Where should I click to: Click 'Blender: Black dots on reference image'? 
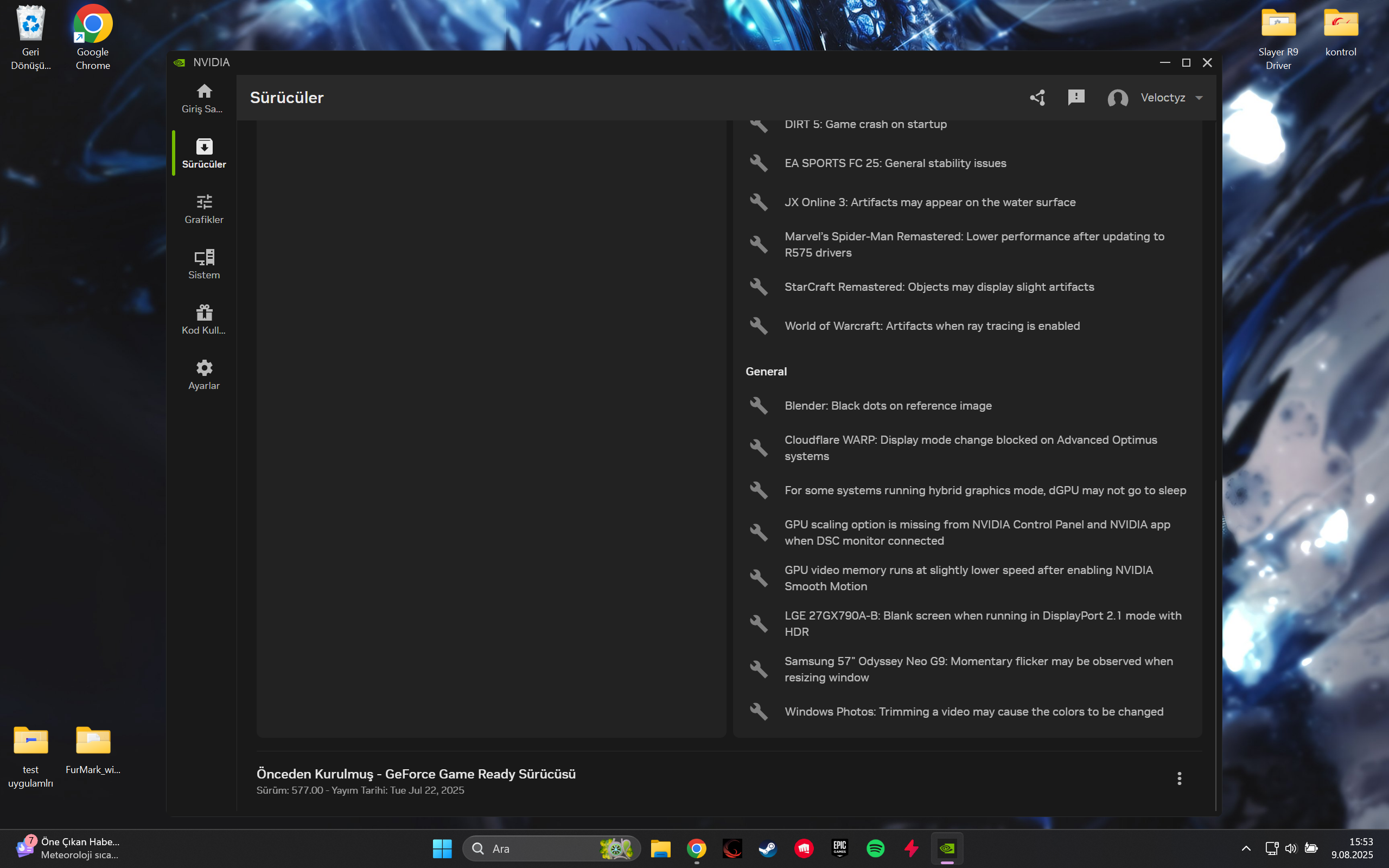point(888,406)
